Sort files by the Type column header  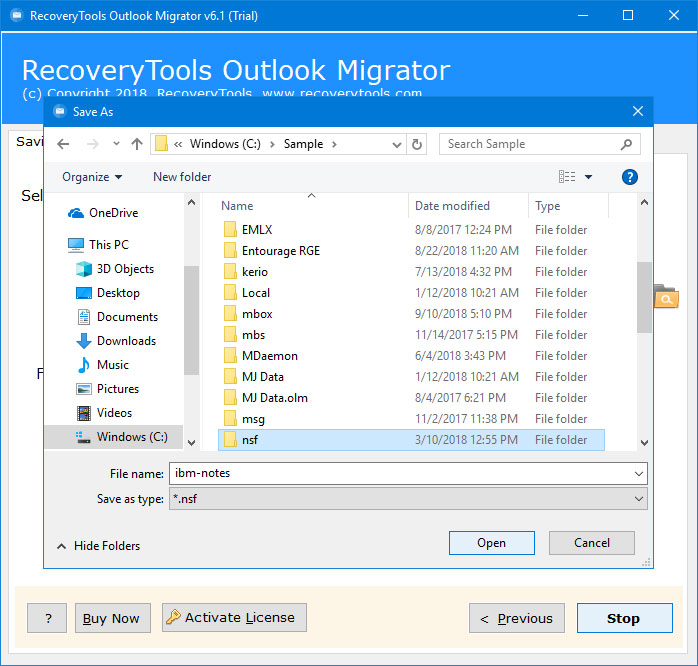point(548,206)
